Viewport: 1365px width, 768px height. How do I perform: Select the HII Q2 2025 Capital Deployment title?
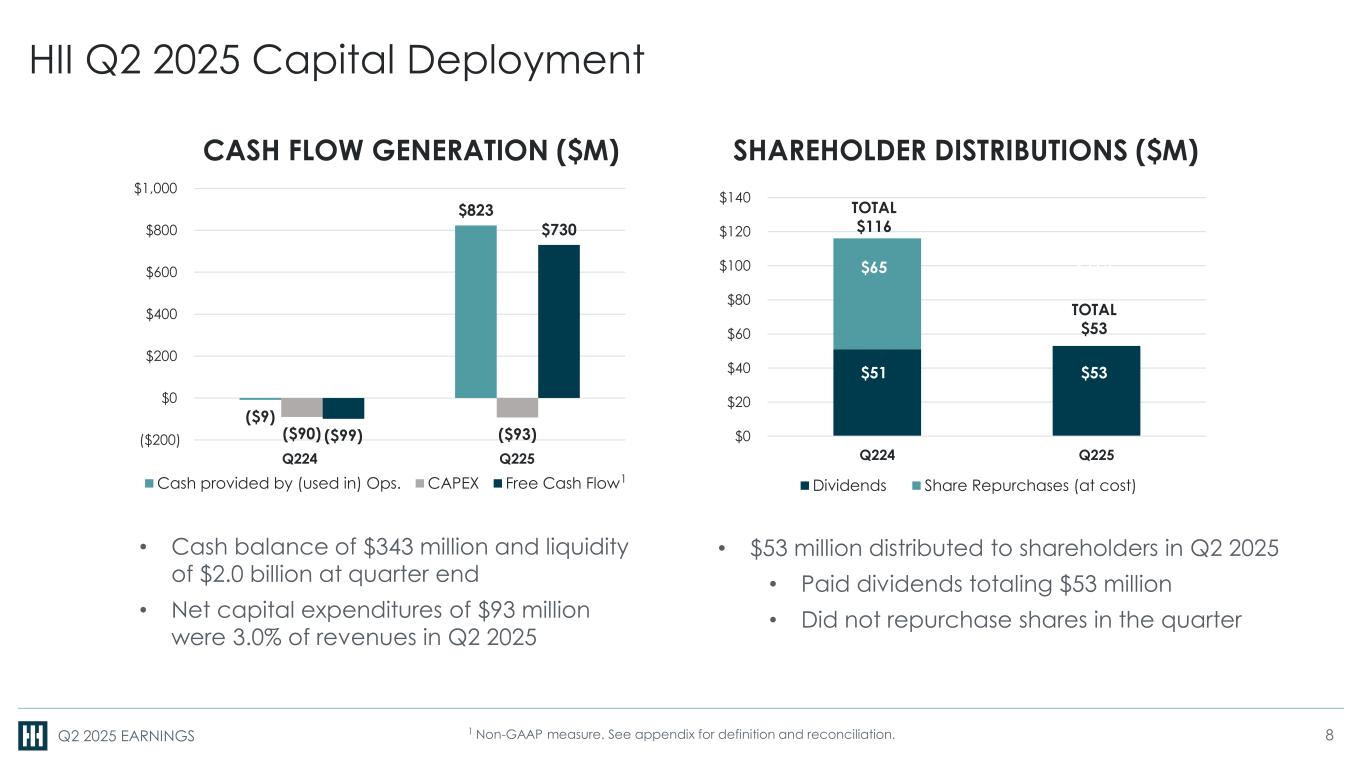coord(336,61)
